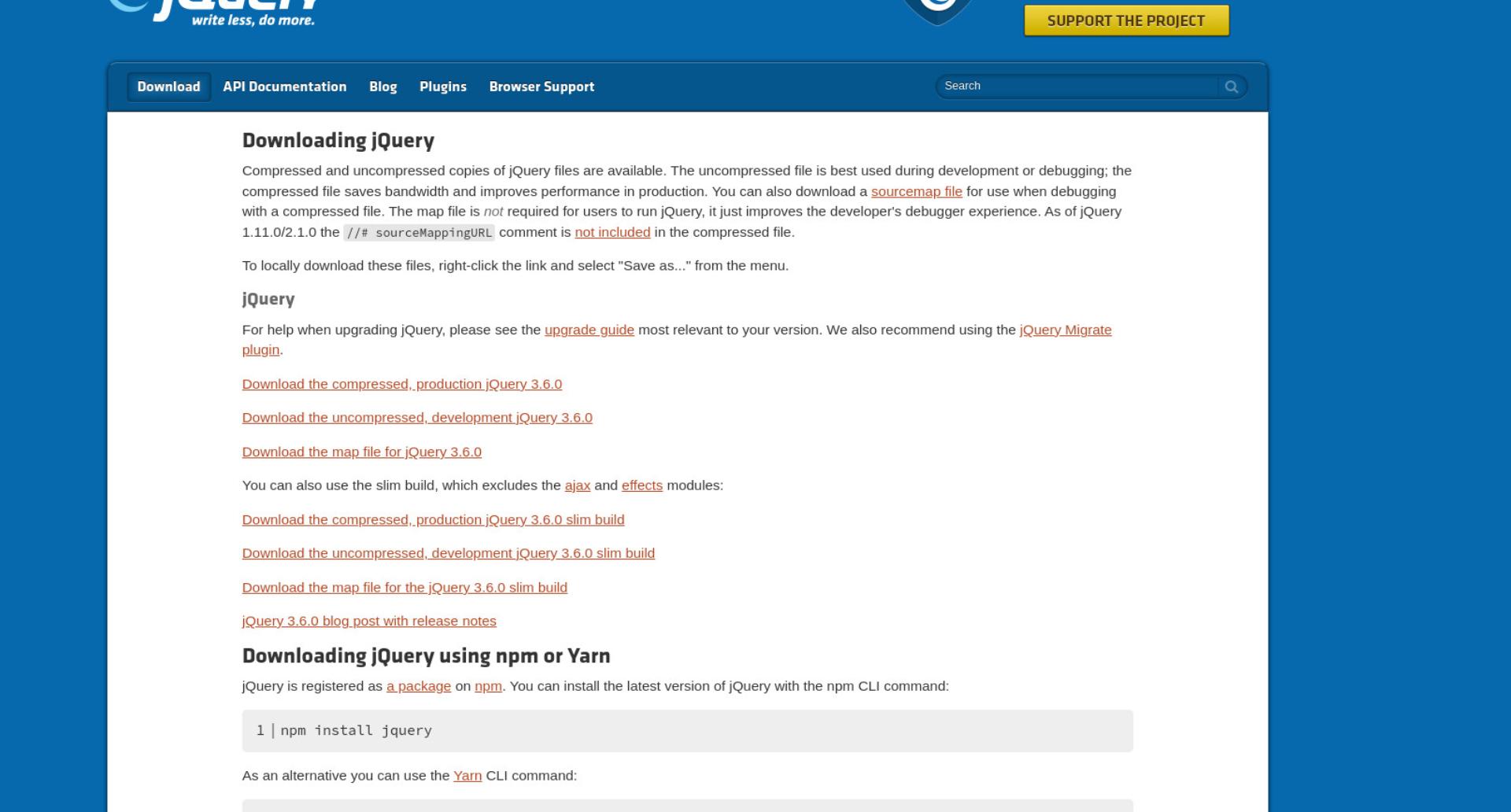Open the Plugins nav item
1511x812 pixels.
tap(442, 87)
